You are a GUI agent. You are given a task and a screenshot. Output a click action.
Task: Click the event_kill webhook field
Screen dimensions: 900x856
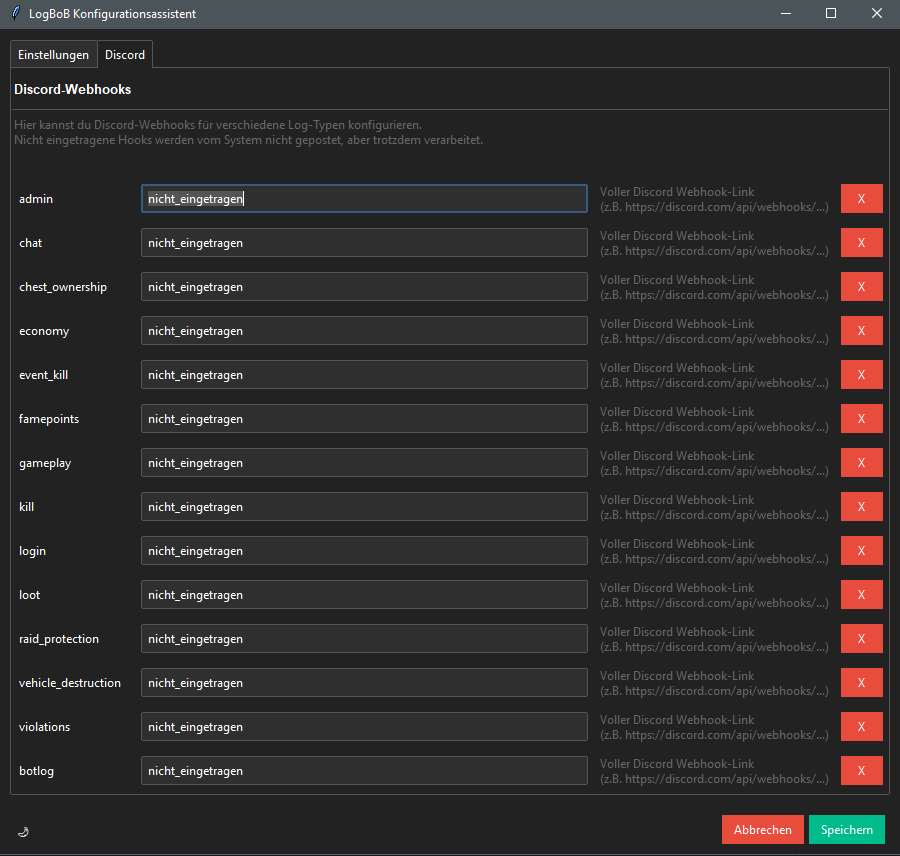364,375
